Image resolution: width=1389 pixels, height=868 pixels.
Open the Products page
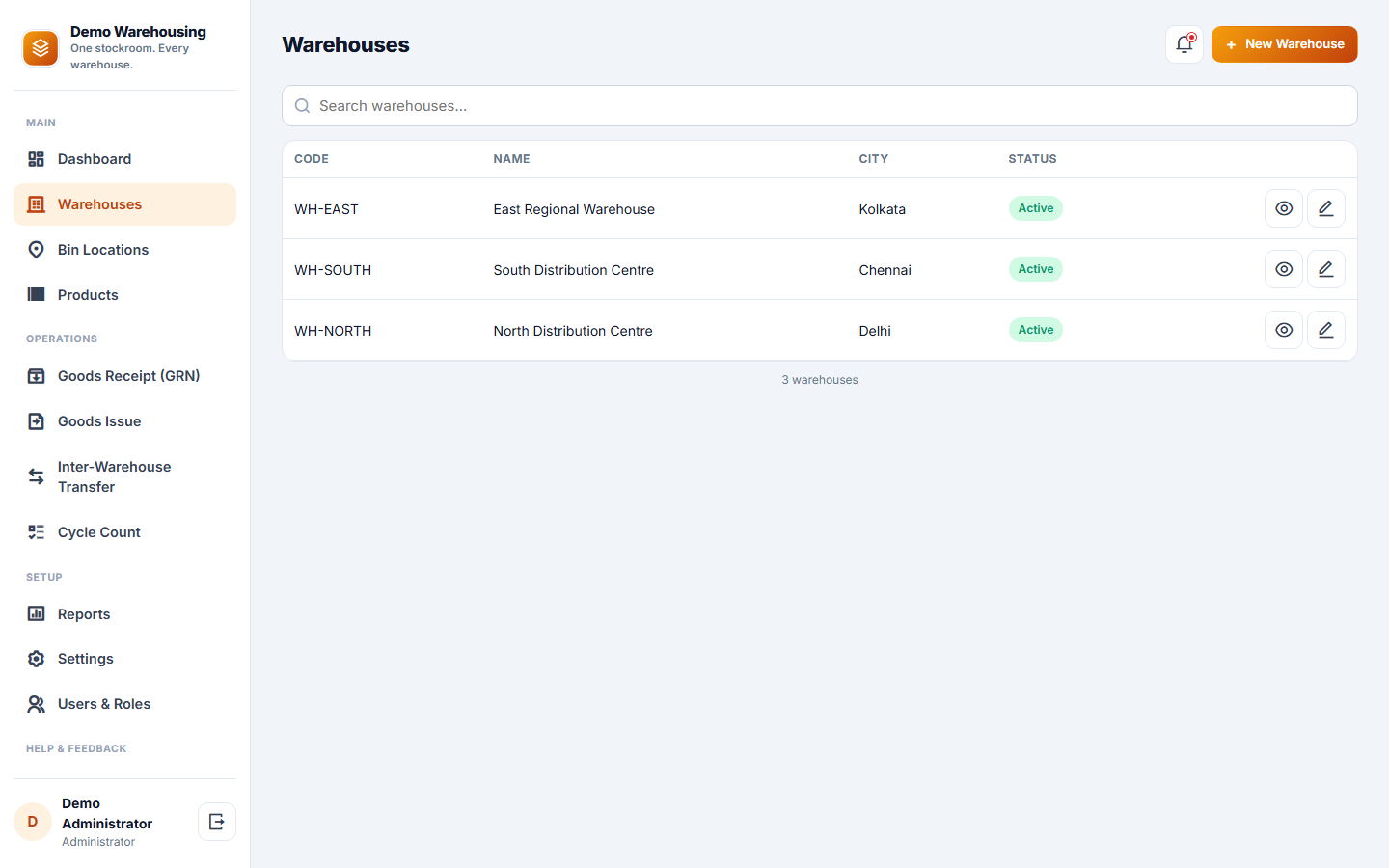click(x=124, y=295)
